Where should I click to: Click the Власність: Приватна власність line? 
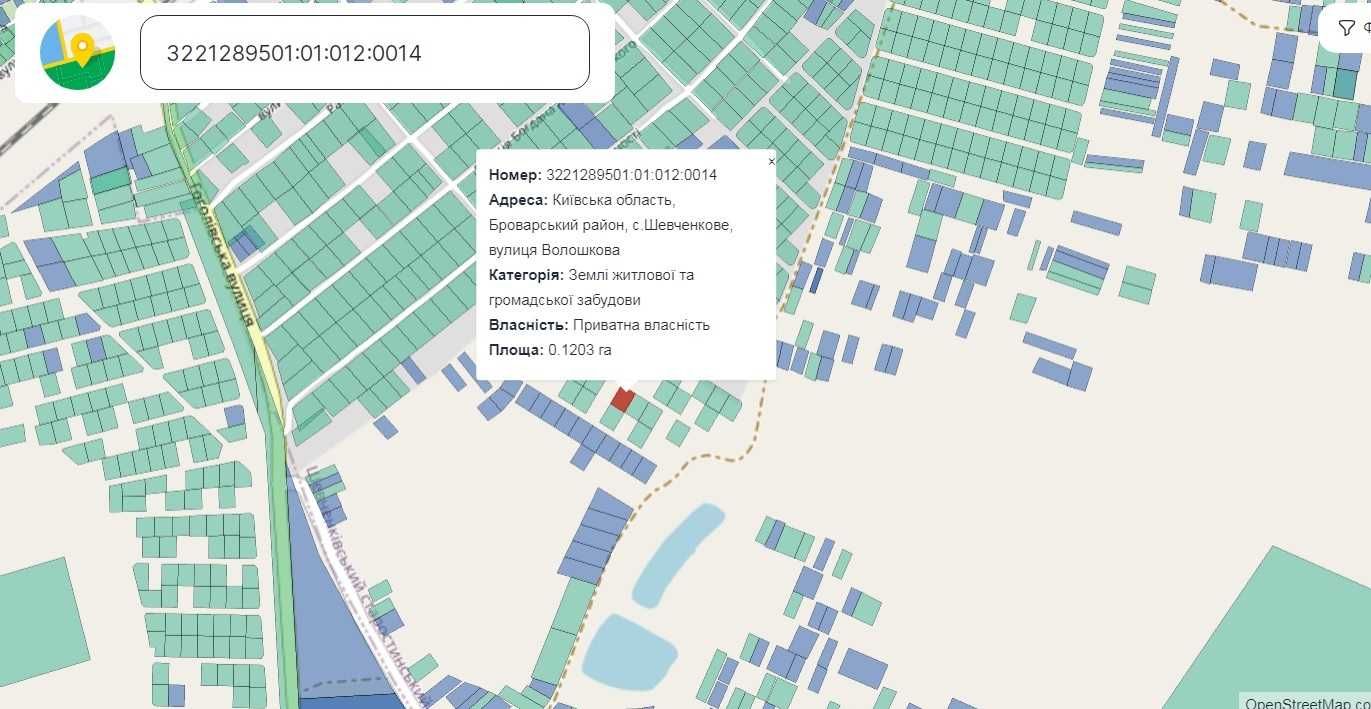click(599, 325)
